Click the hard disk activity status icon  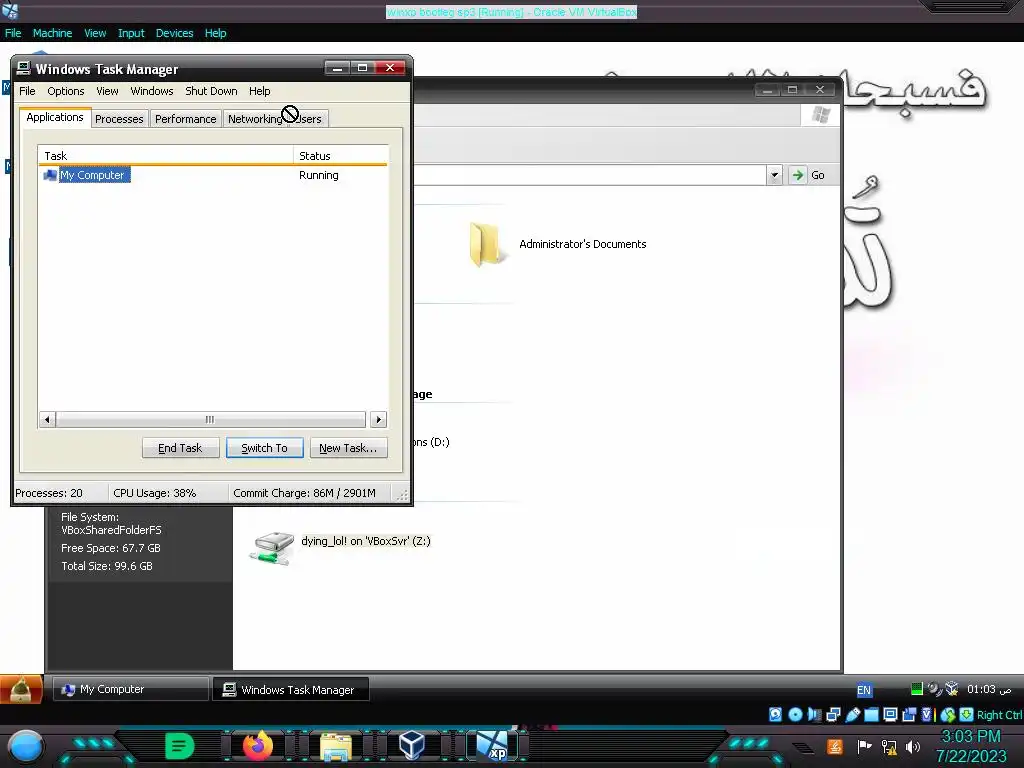[775, 714]
